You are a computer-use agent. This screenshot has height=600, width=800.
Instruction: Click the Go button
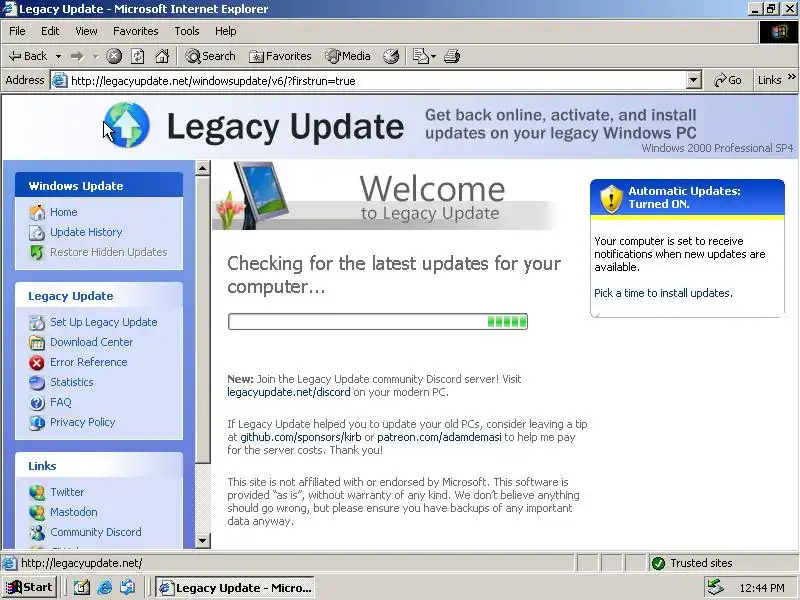(728, 80)
